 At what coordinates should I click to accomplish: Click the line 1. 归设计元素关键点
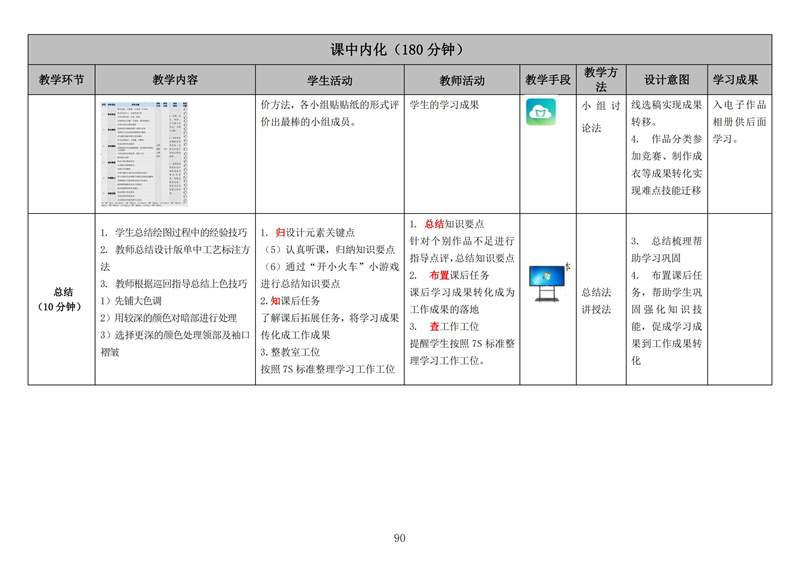pos(308,233)
